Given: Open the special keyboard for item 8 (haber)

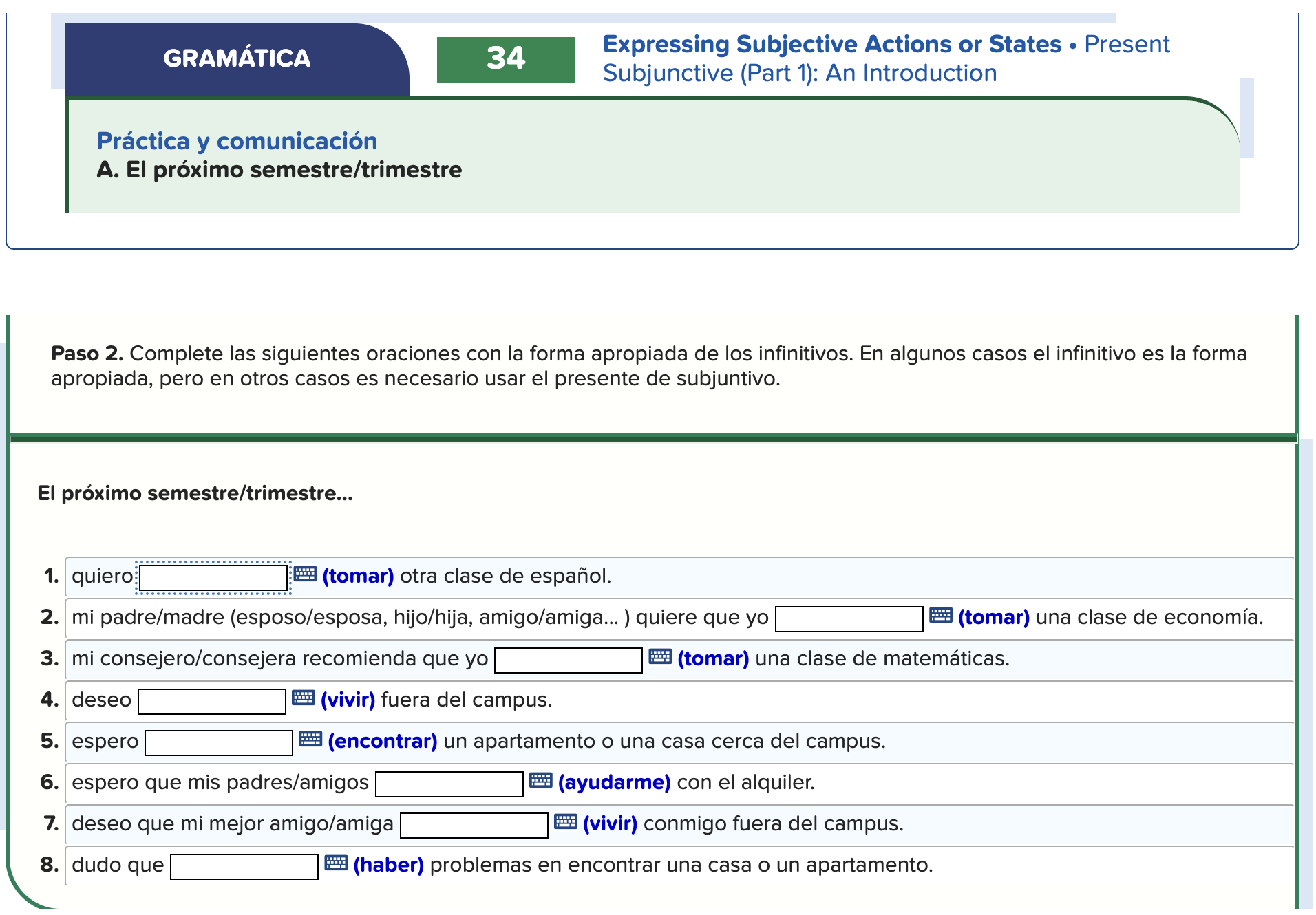Looking at the screenshot, I should (x=335, y=865).
